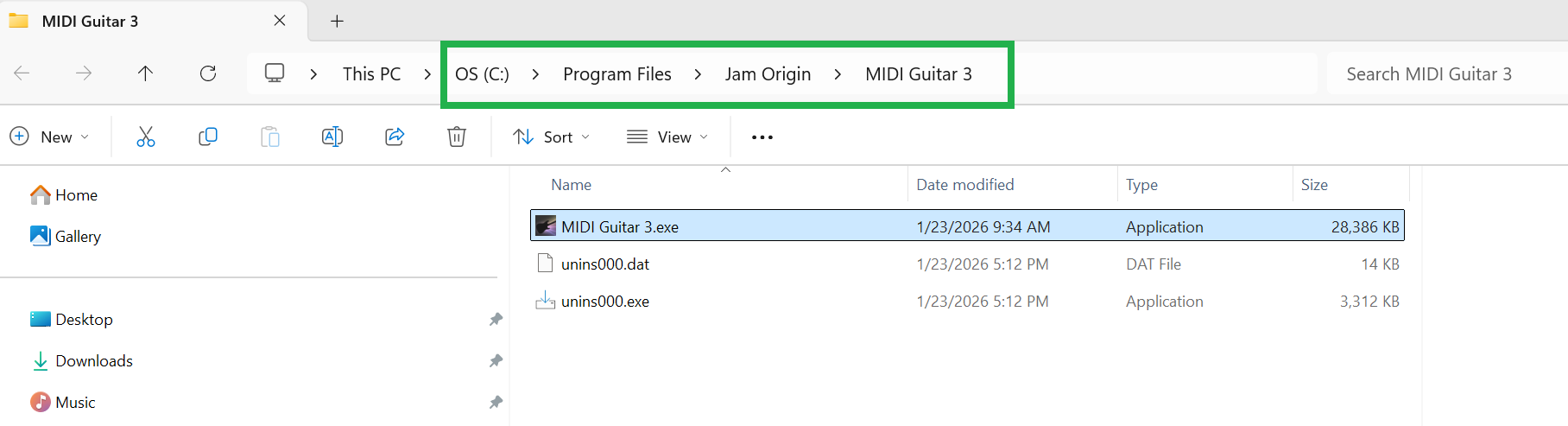Click the Share icon

tap(395, 137)
